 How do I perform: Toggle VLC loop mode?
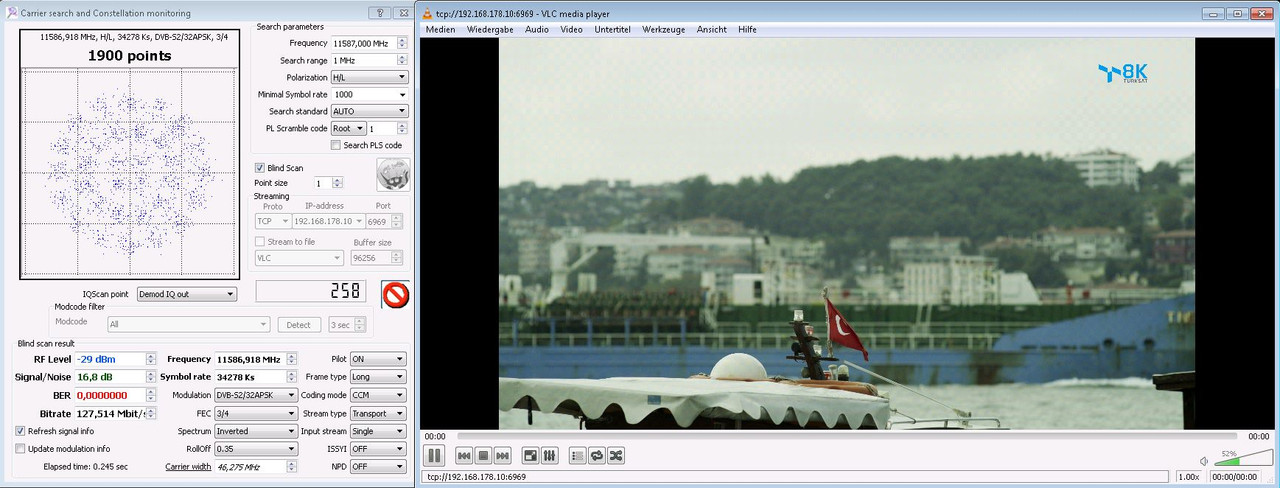coord(597,456)
